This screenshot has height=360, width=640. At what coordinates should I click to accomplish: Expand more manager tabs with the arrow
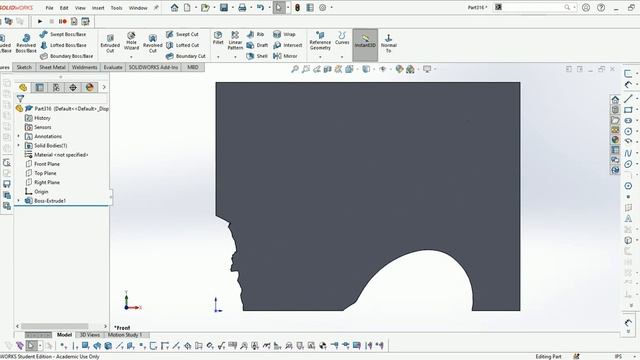[104, 87]
